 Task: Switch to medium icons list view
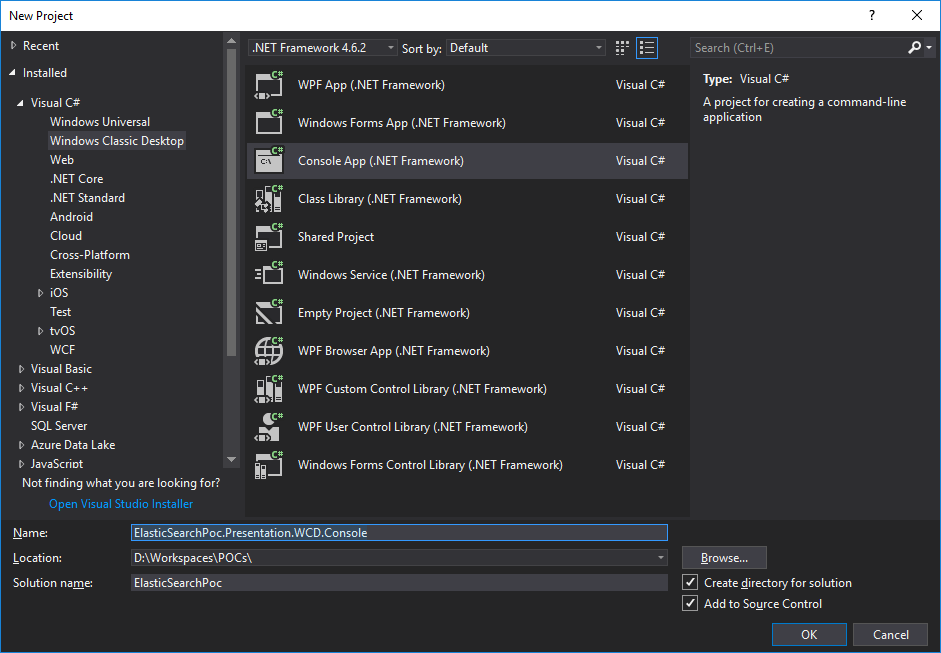(x=647, y=48)
